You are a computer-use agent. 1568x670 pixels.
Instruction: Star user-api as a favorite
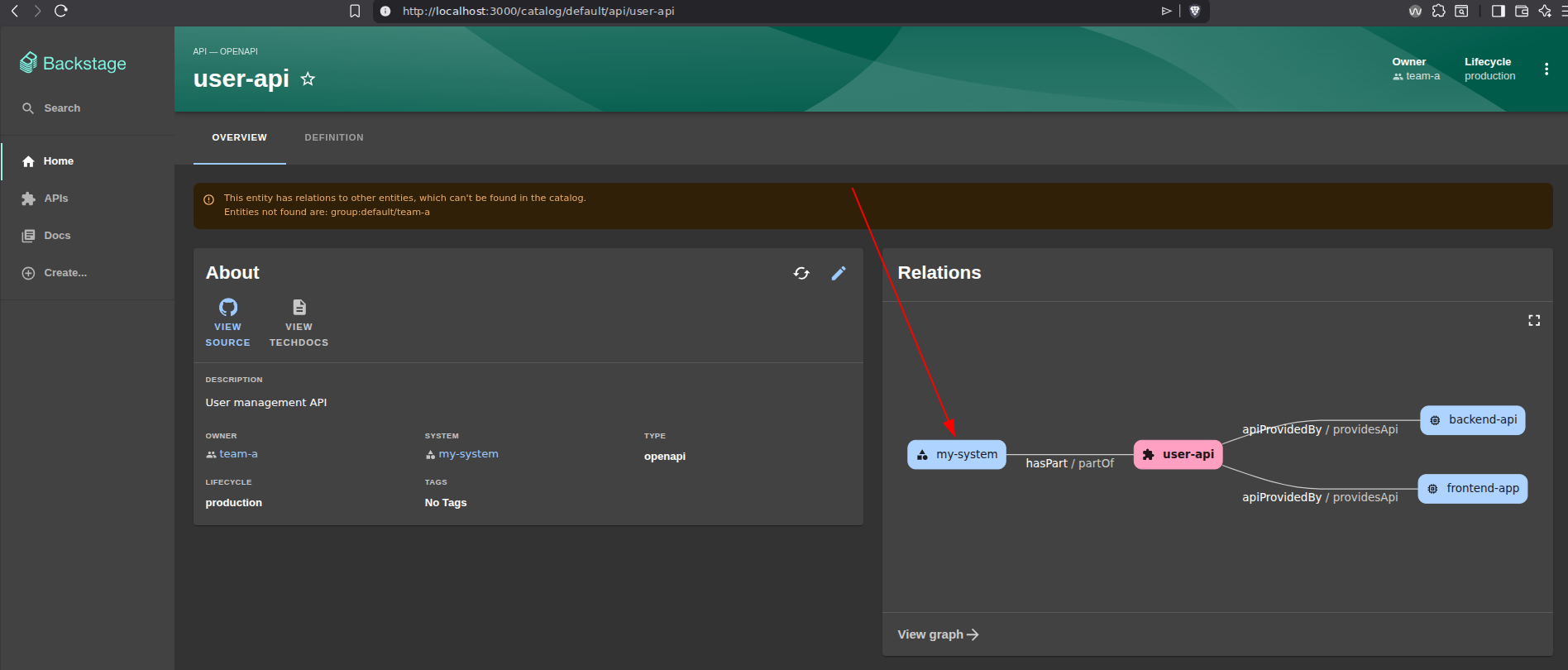pyautogui.click(x=308, y=79)
